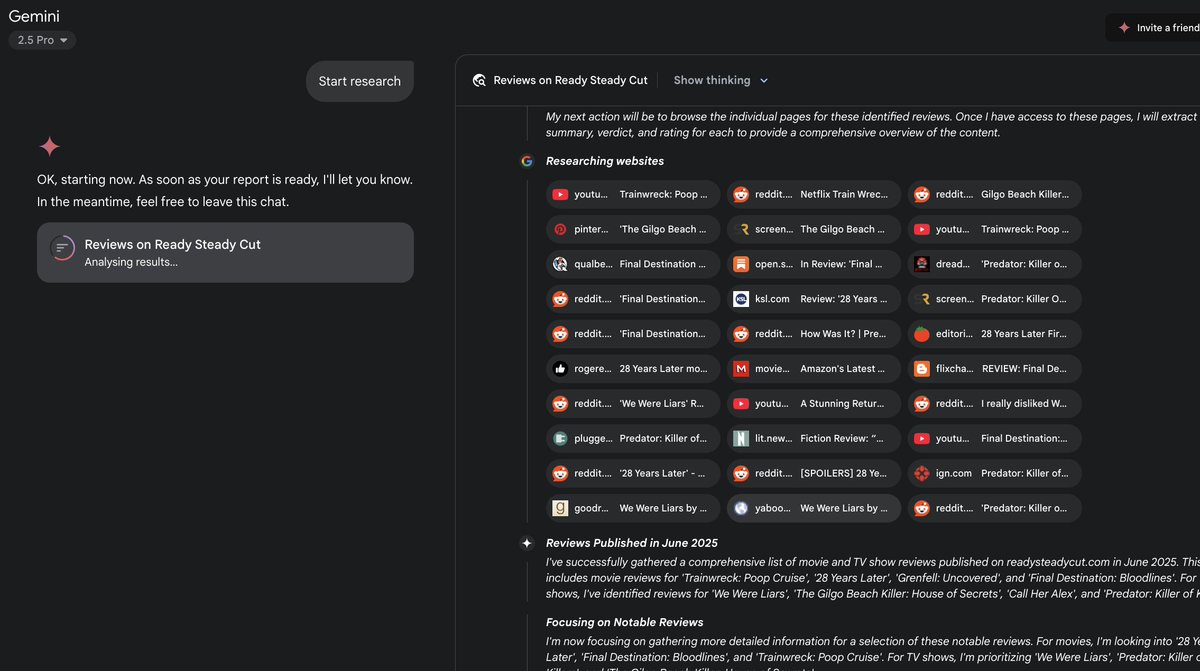Click the Invite a friend button
This screenshot has width=1200, height=671.
[1156, 28]
